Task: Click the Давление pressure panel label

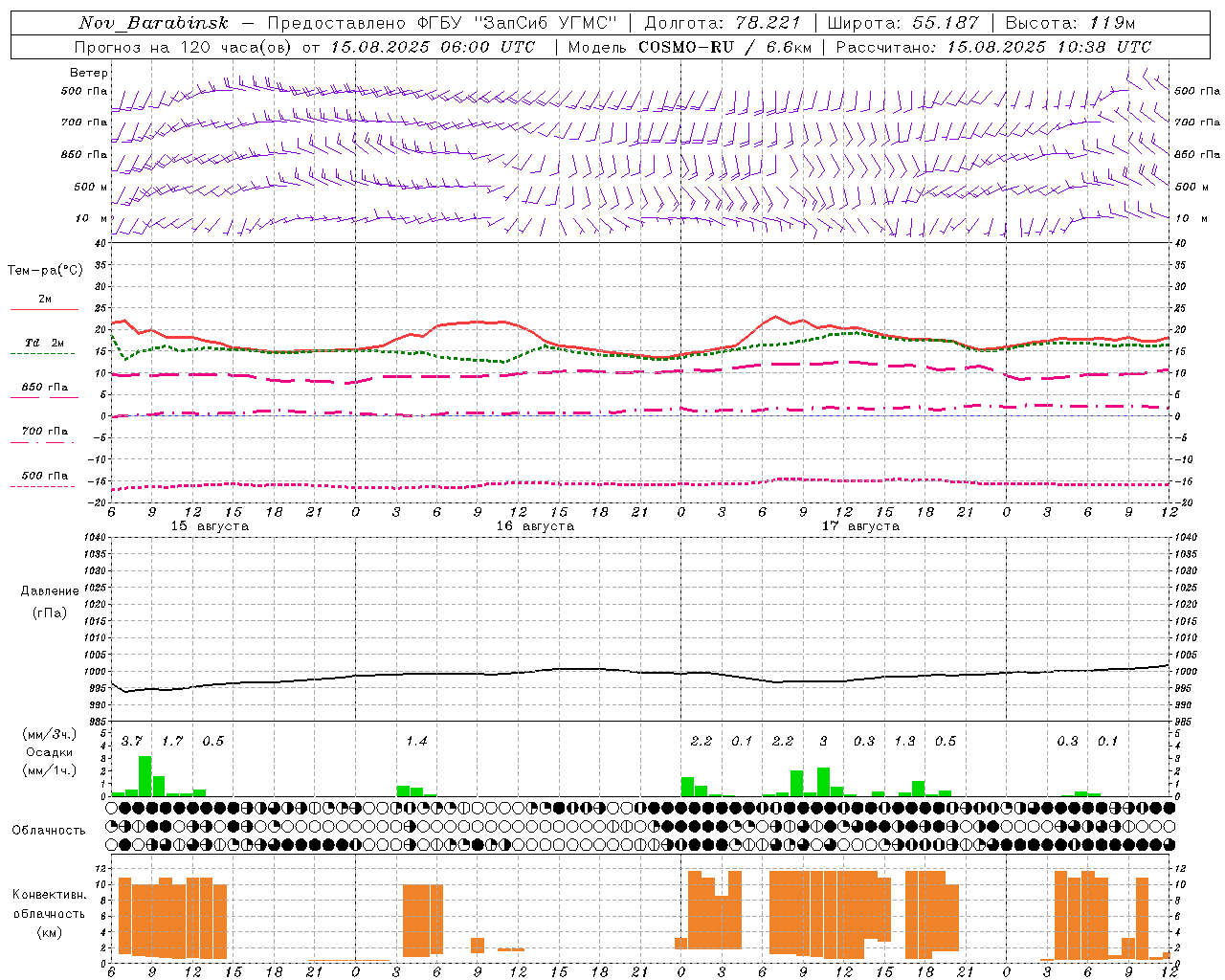Action: [x=50, y=591]
